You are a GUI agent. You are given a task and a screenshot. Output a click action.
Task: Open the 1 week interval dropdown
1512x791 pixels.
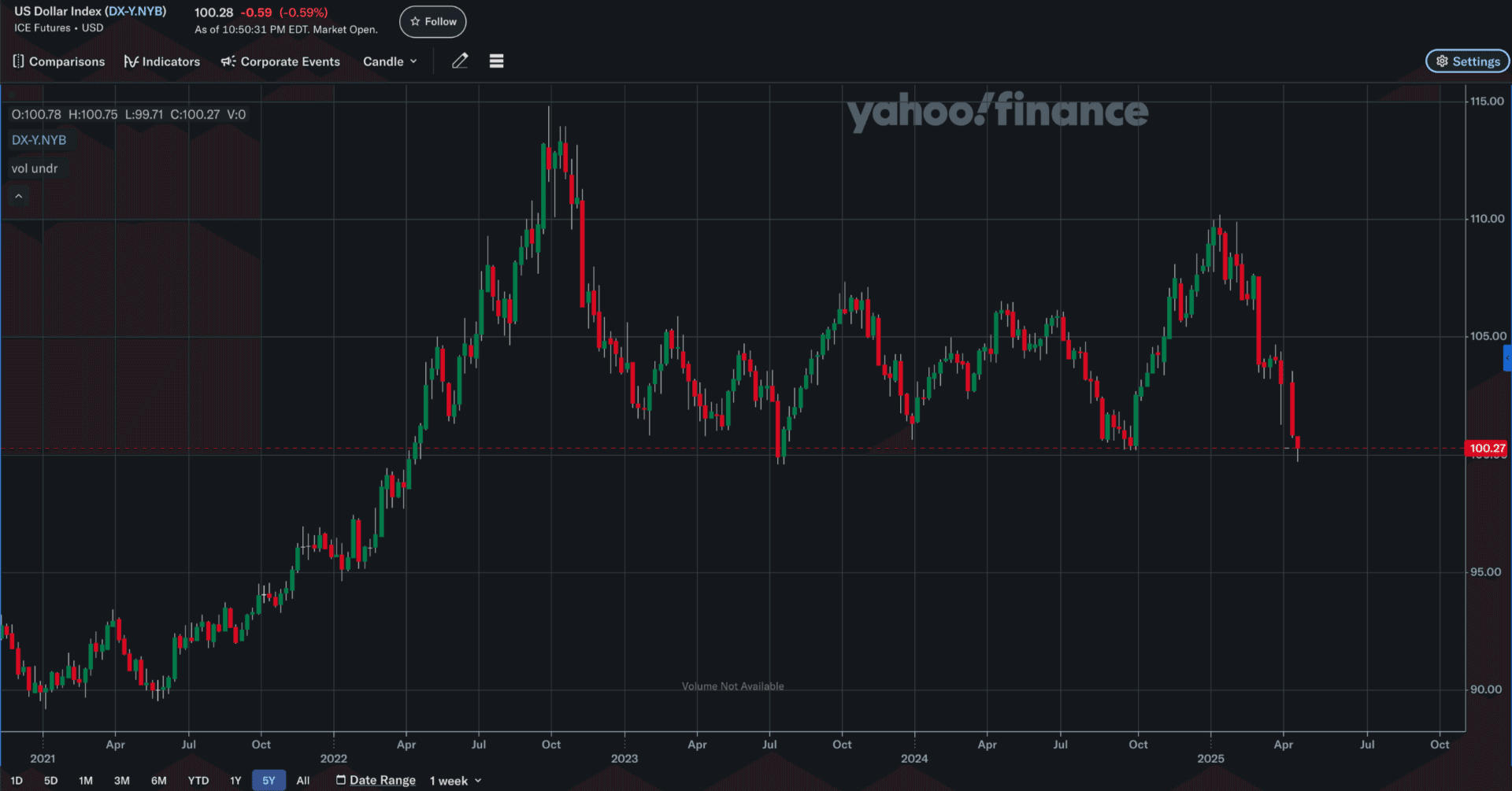point(455,780)
